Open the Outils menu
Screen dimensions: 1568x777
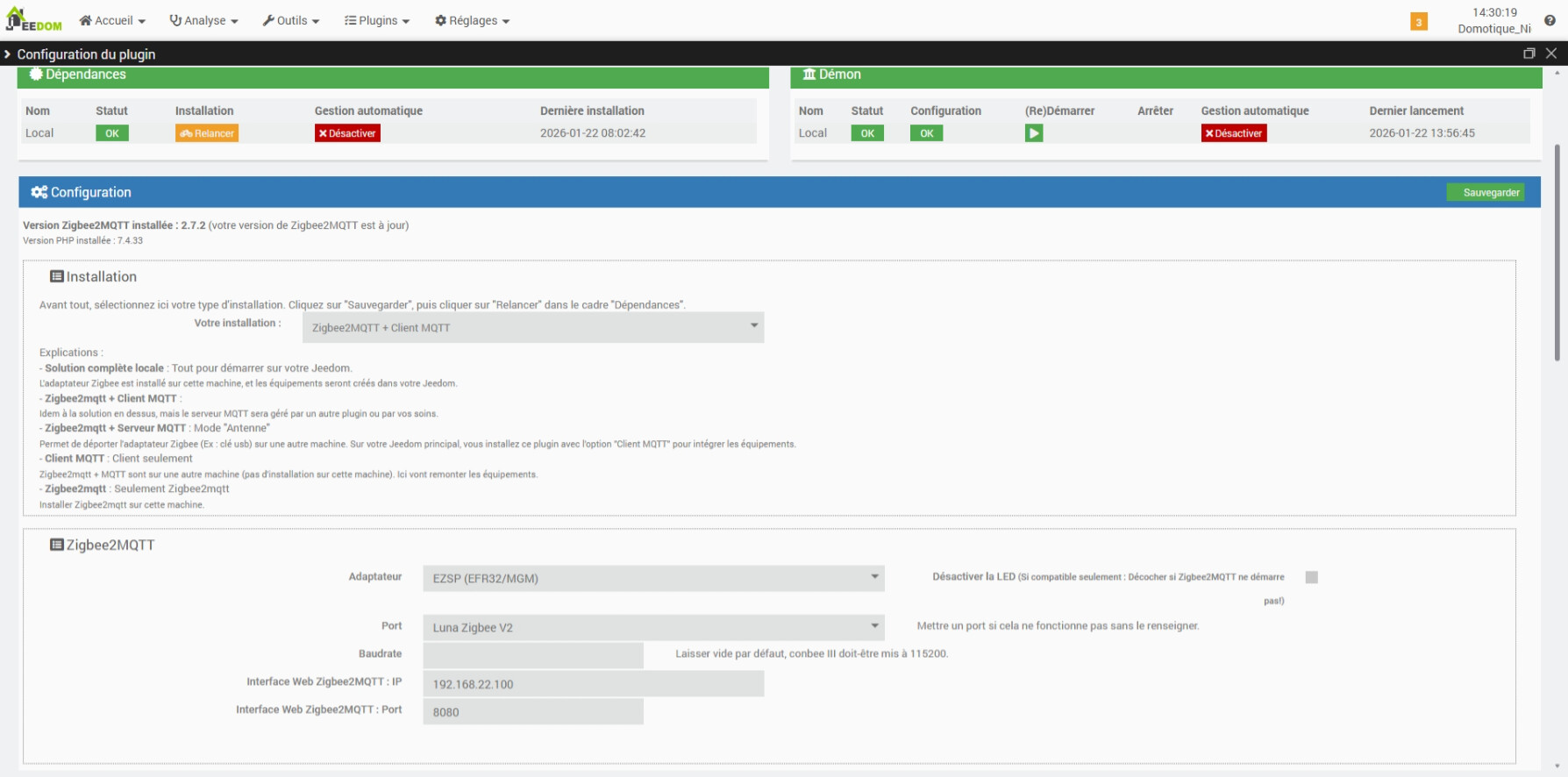[x=291, y=20]
